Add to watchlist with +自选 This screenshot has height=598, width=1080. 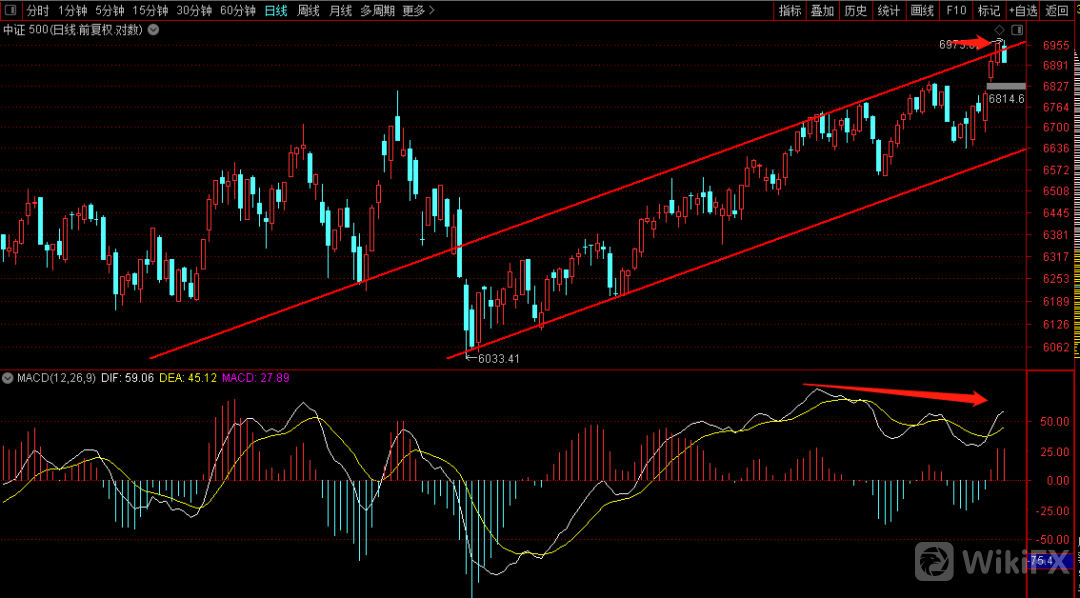tap(1024, 11)
